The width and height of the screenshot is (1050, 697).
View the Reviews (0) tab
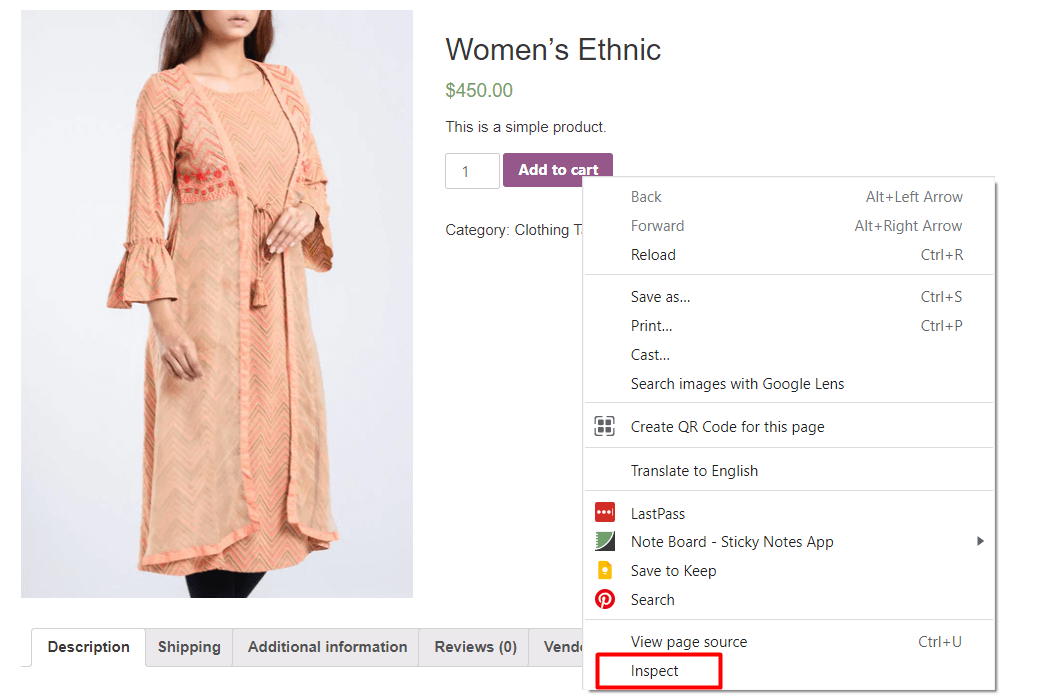pyautogui.click(x=472, y=647)
